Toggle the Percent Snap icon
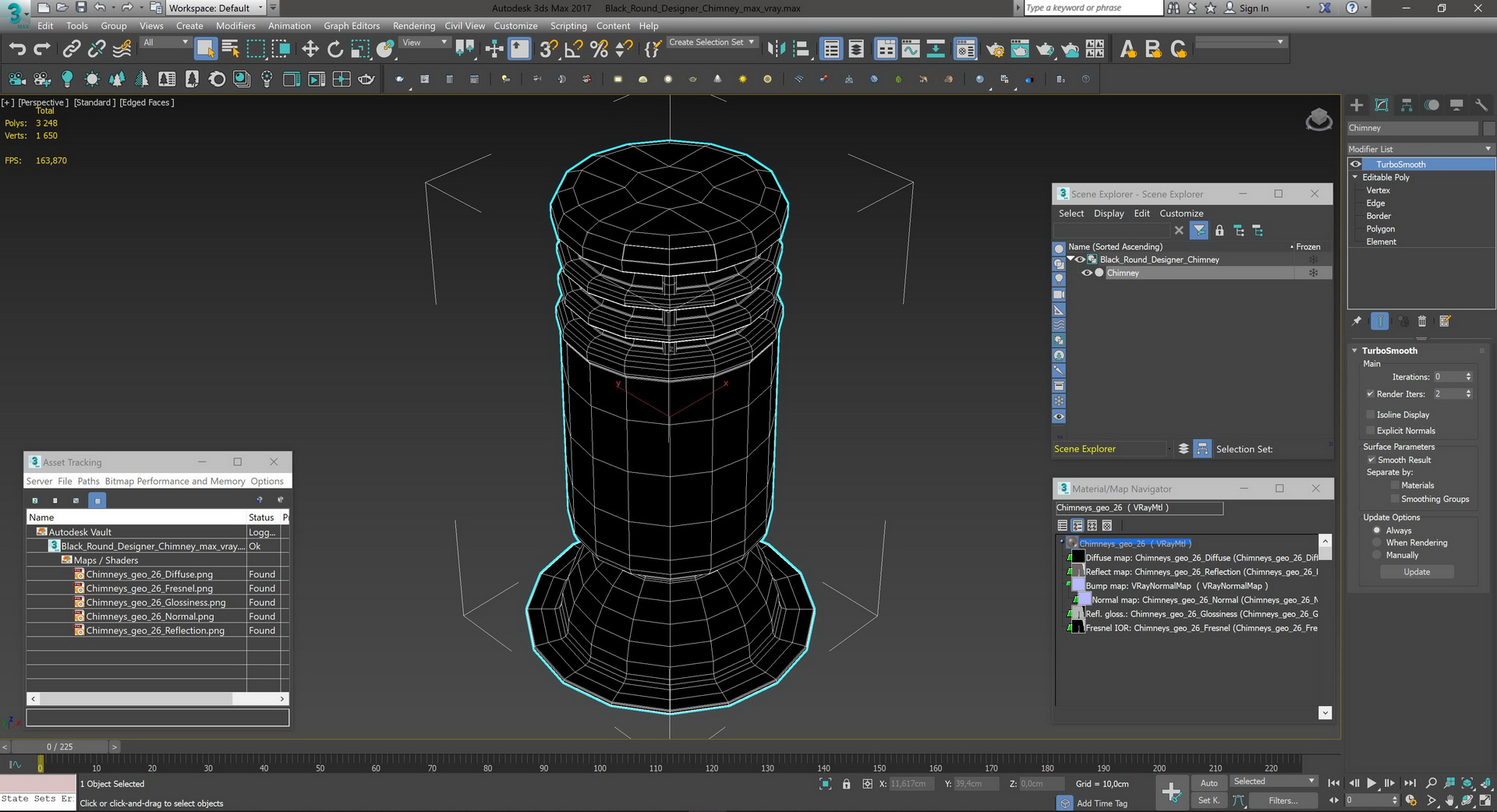 (x=599, y=49)
